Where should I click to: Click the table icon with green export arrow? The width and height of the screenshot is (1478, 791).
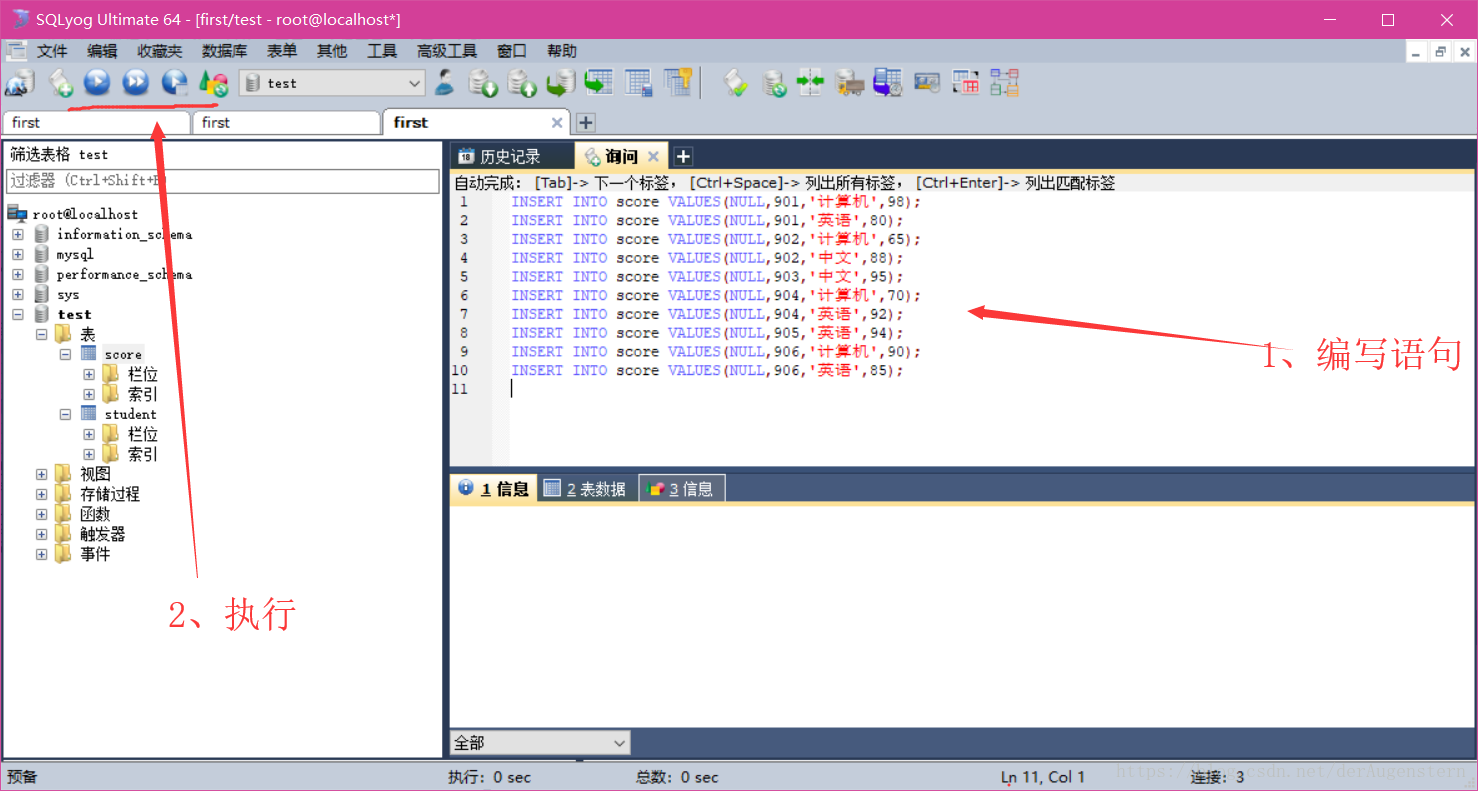(x=599, y=83)
